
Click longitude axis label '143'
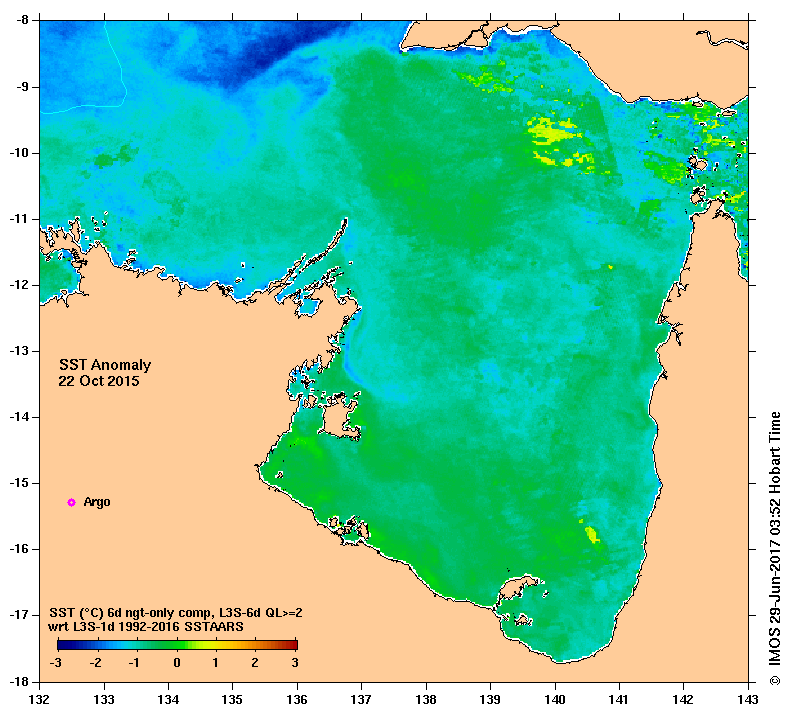coord(748,699)
